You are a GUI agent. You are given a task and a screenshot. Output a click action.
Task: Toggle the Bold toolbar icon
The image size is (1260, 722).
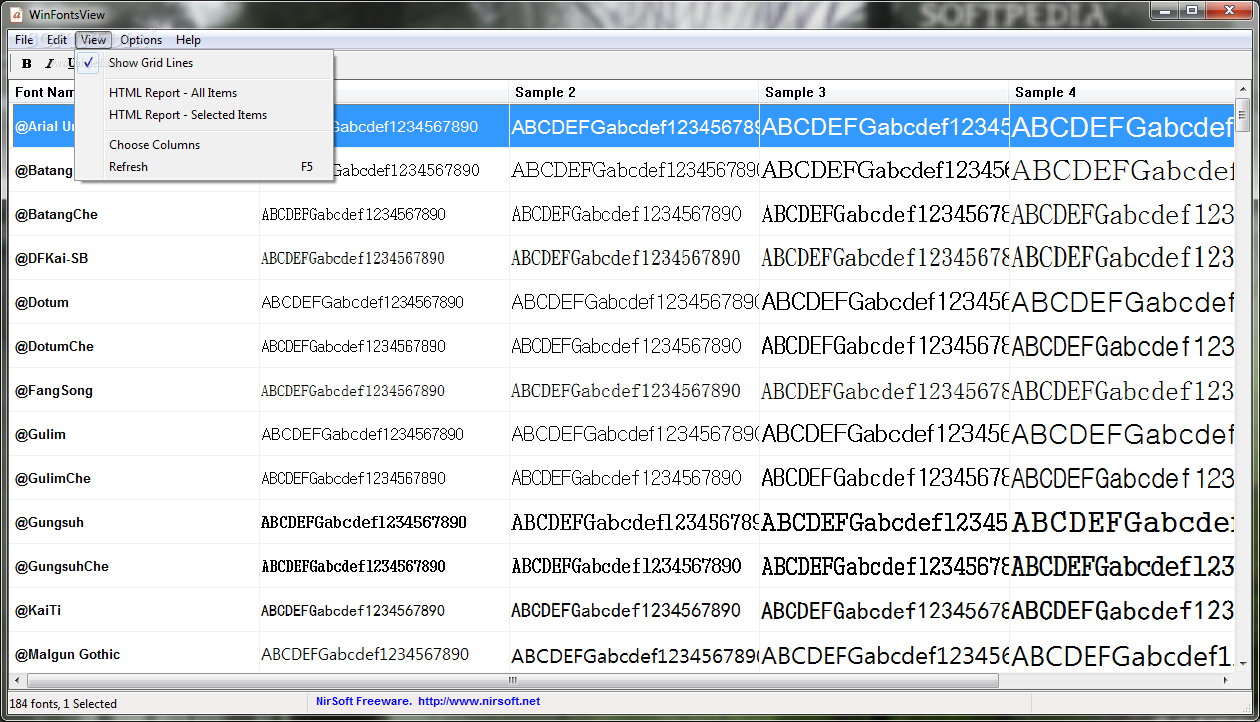[27, 64]
